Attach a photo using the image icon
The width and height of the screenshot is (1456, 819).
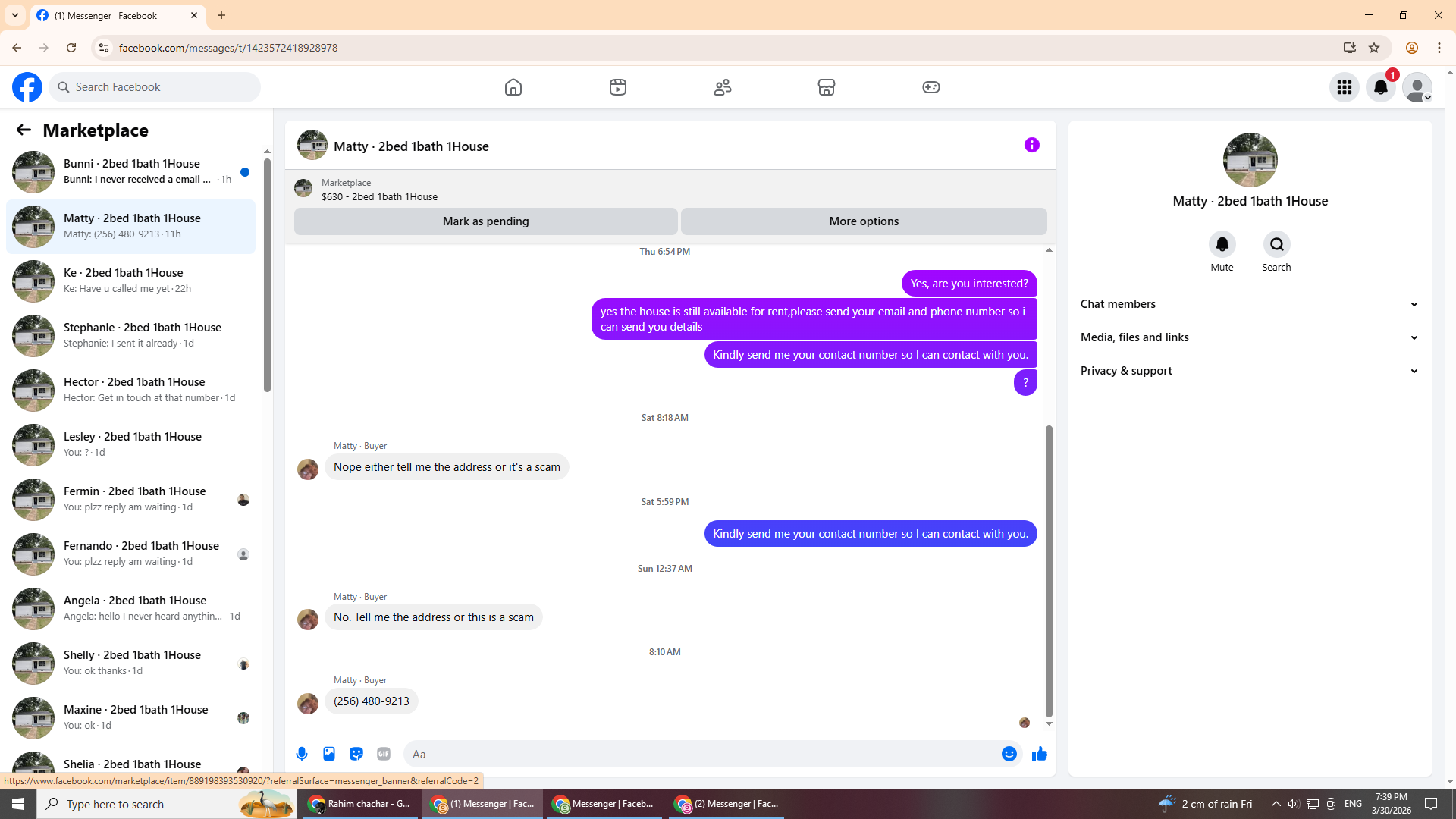[x=329, y=754]
